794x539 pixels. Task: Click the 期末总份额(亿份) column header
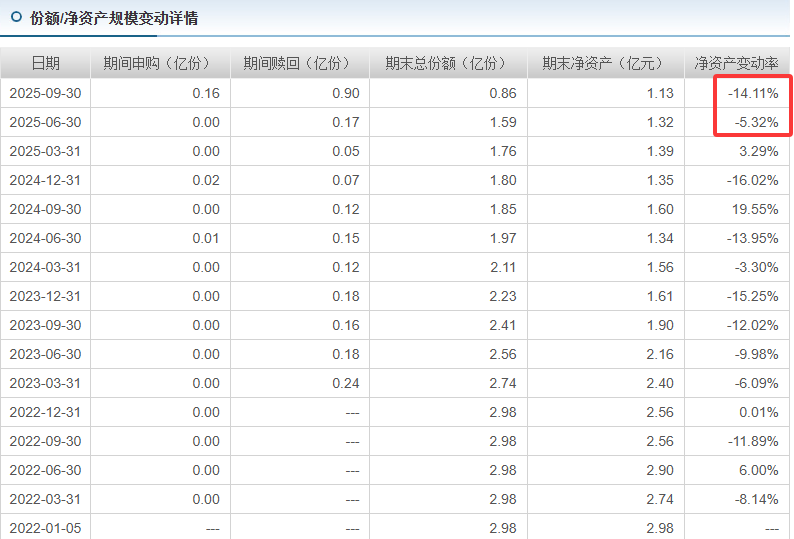click(449, 63)
